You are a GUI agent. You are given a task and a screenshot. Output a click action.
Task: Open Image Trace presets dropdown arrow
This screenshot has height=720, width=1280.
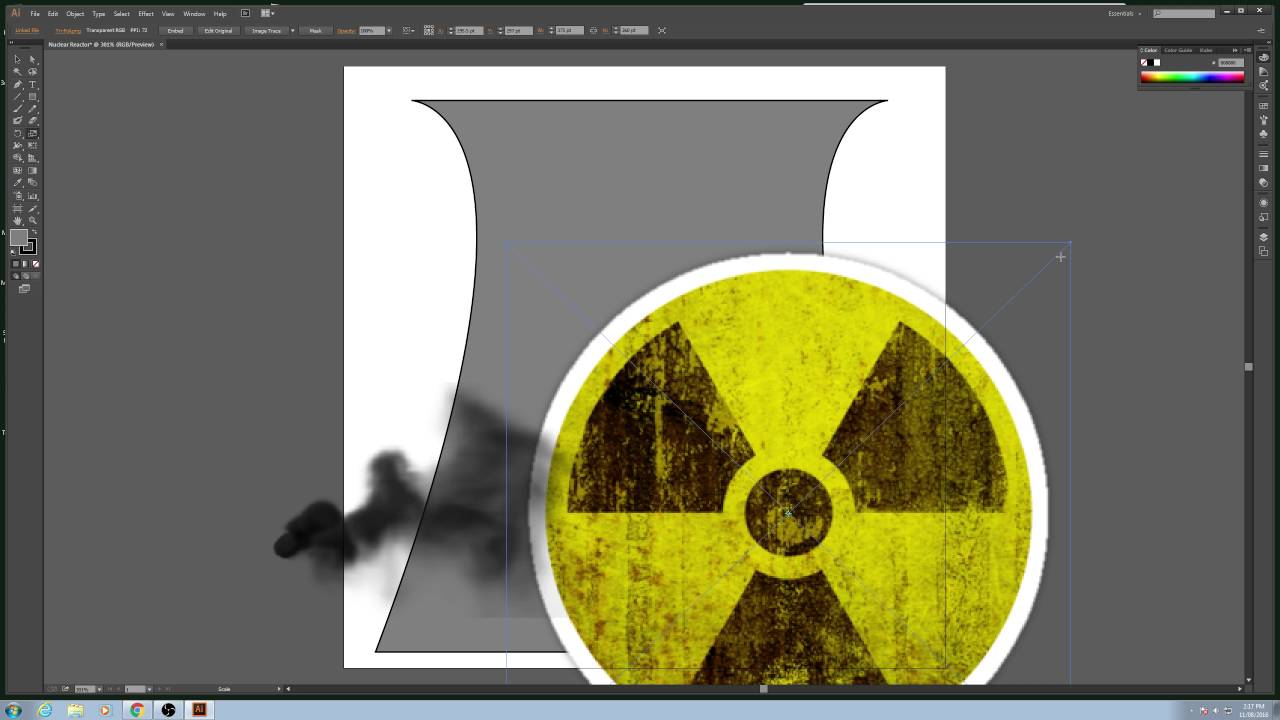point(292,31)
